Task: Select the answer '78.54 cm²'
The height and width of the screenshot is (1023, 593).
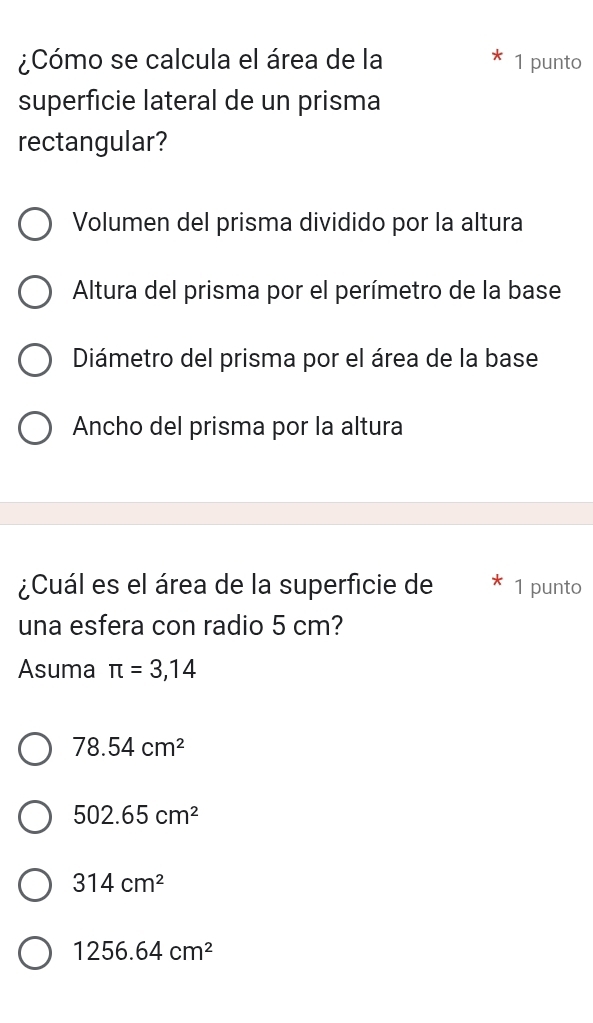Action: click(35, 748)
